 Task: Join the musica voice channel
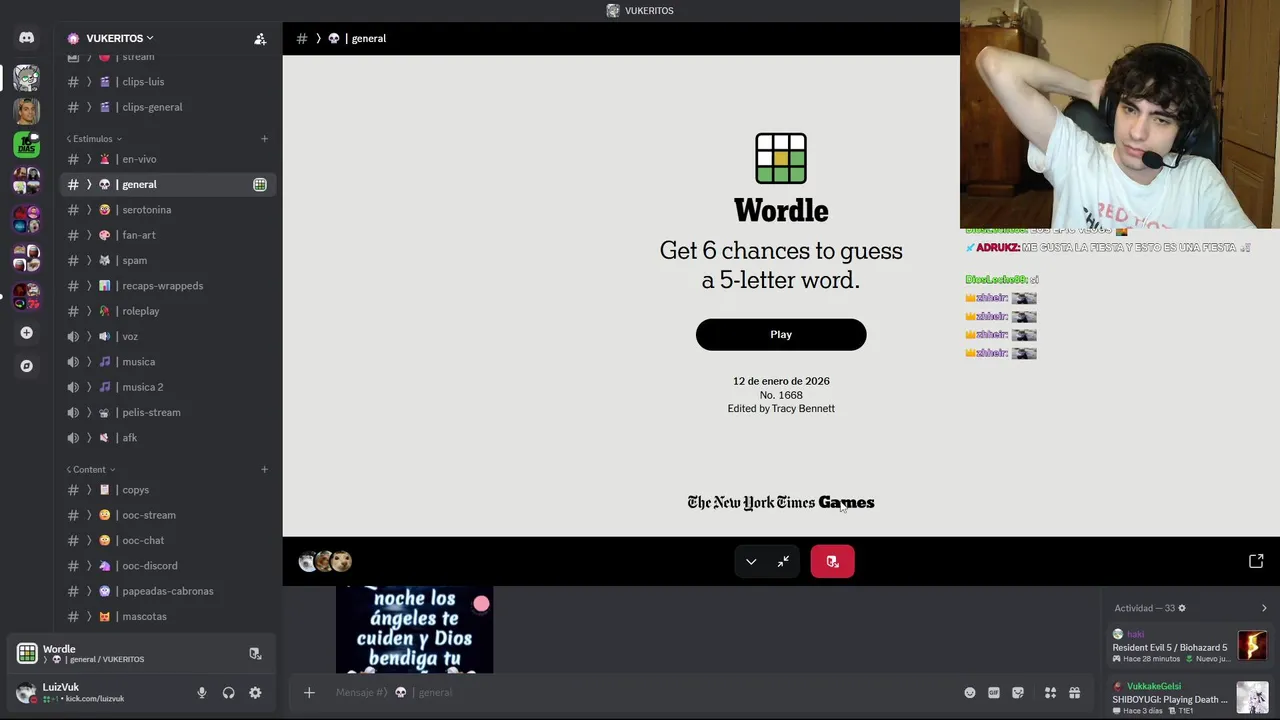(166, 362)
